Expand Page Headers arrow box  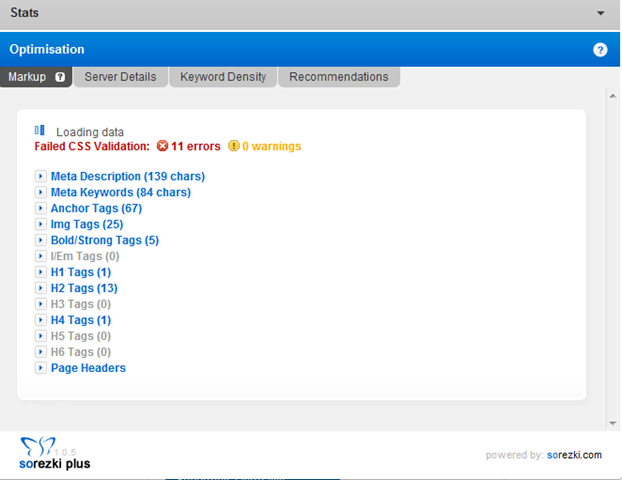click(x=40, y=368)
